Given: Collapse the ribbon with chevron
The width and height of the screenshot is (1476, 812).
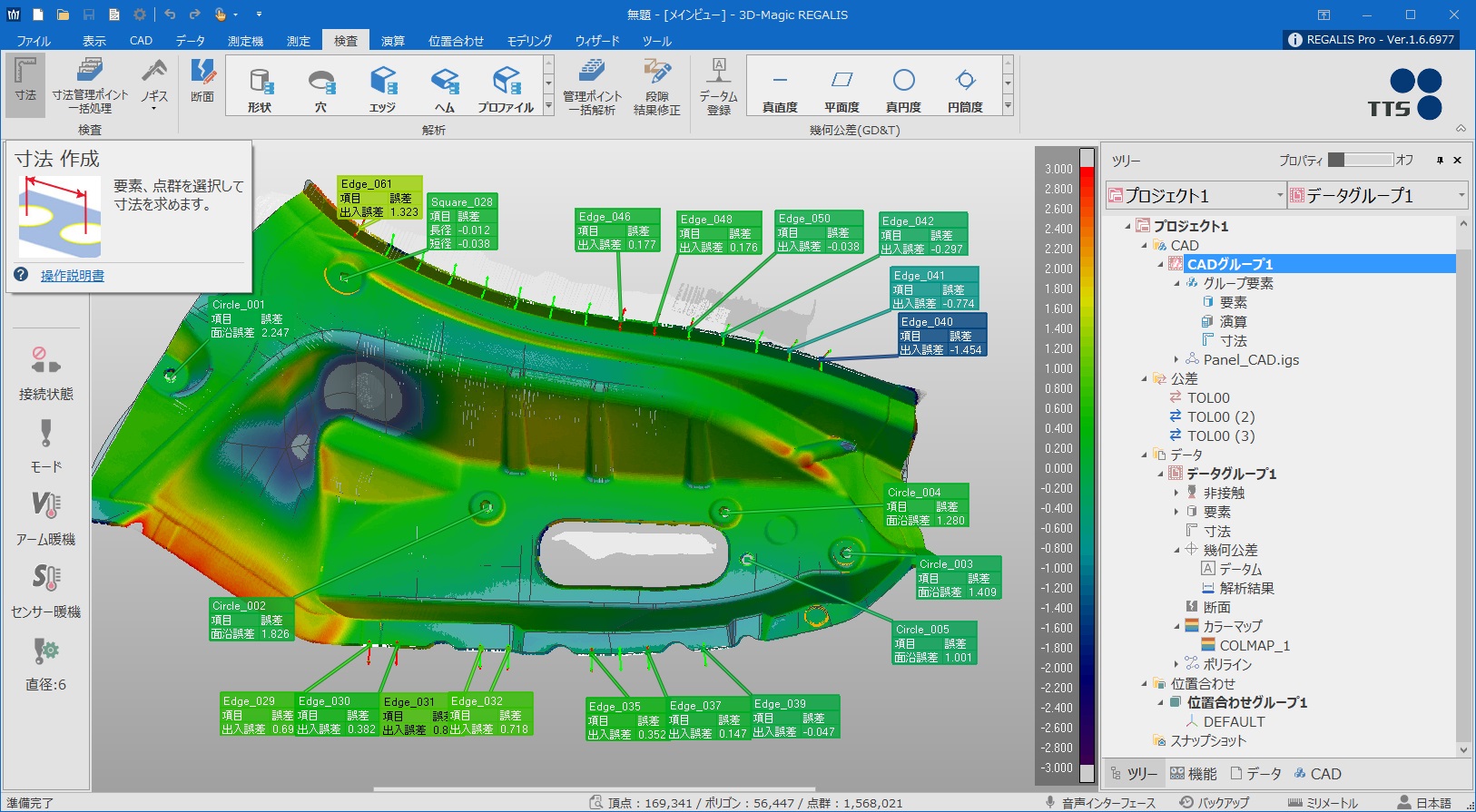Looking at the screenshot, I should click(x=1461, y=128).
